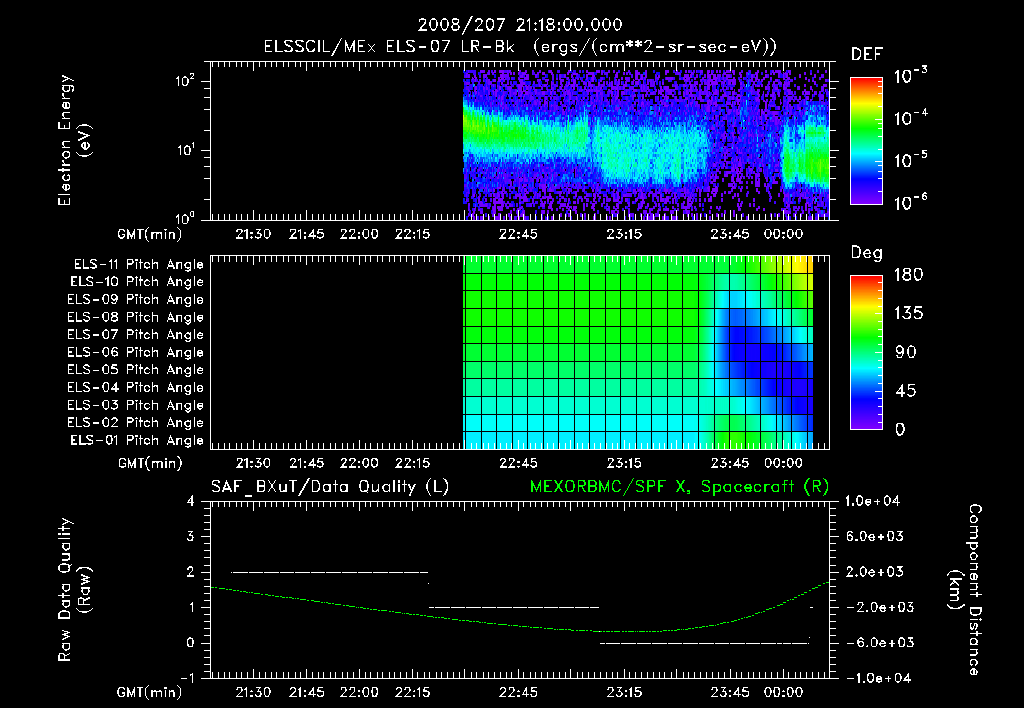This screenshot has height=708, width=1024.
Task: Click the Electron Energy (eV) axis label
Action: coord(74,140)
